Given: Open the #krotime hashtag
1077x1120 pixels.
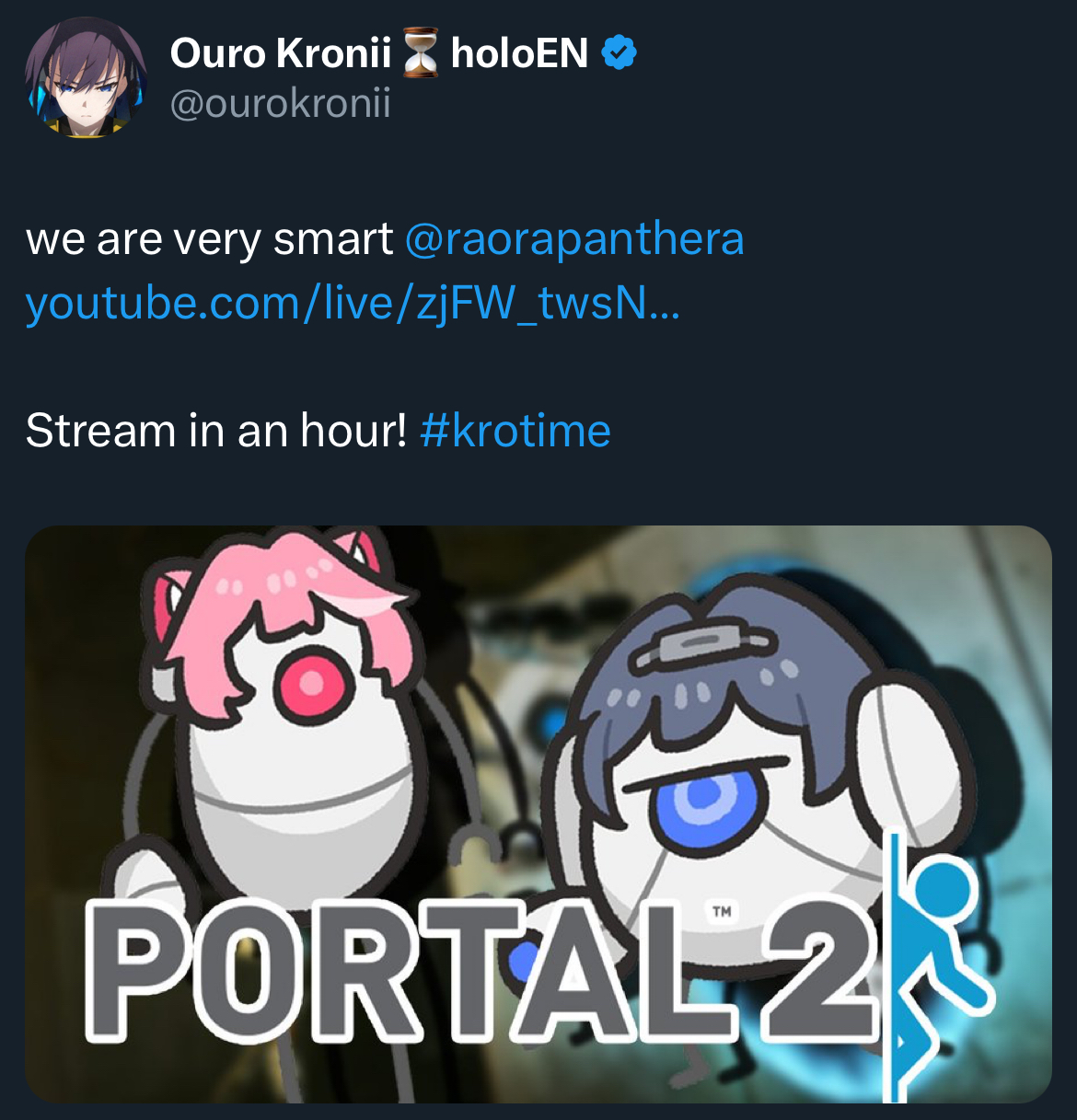Looking at the screenshot, I should (x=515, y=430).
